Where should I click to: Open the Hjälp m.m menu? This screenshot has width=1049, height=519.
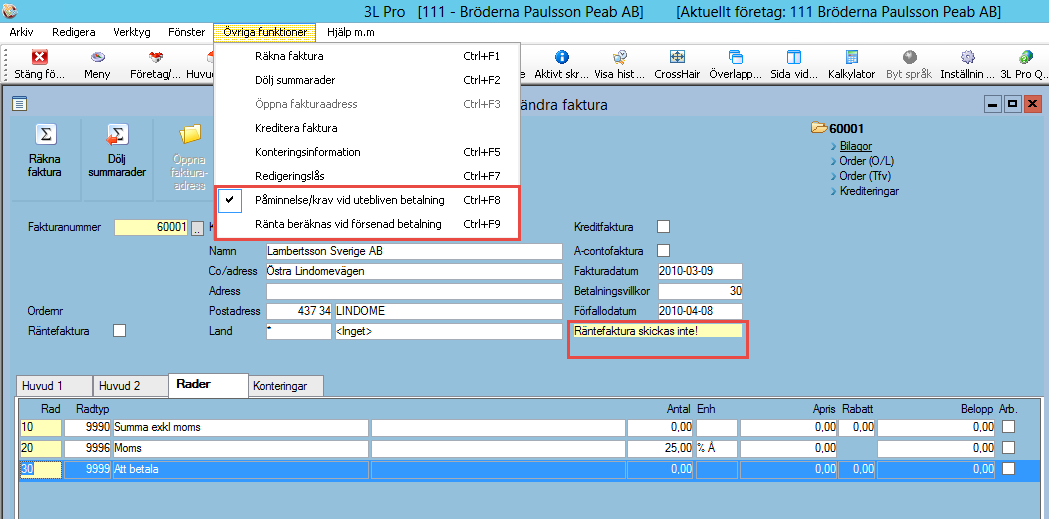351,32
